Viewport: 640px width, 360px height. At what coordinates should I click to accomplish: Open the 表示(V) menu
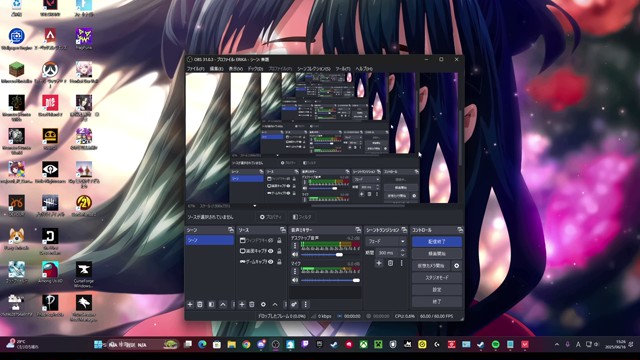(236, 69)
